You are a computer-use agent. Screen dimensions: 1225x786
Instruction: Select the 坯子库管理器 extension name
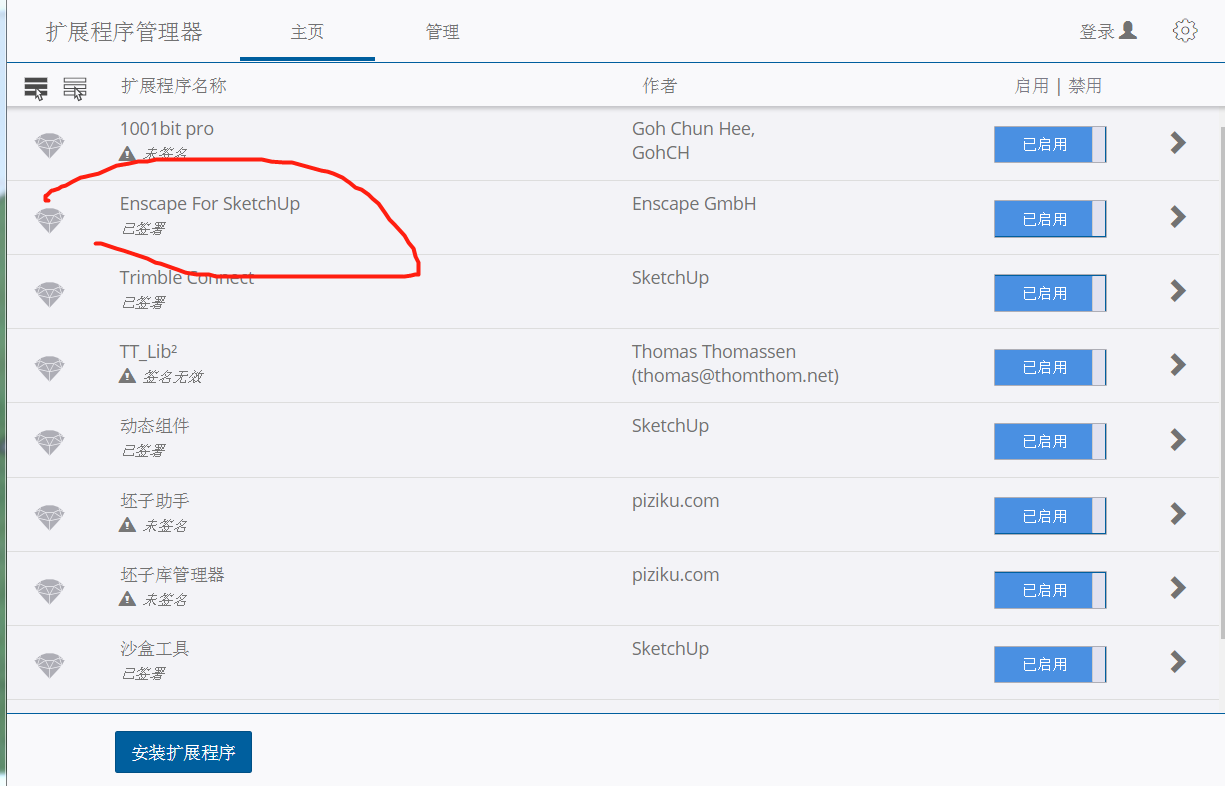coord(172,575)
